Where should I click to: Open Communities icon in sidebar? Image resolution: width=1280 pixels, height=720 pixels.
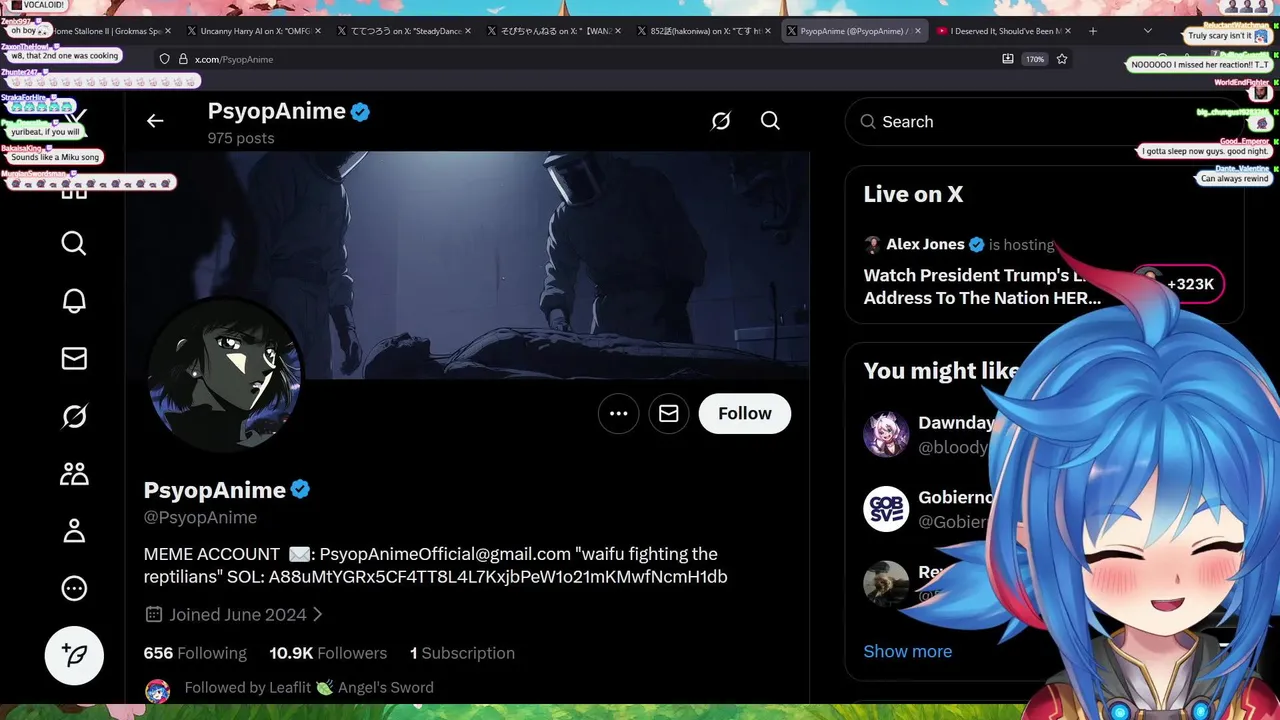(74, 474)
